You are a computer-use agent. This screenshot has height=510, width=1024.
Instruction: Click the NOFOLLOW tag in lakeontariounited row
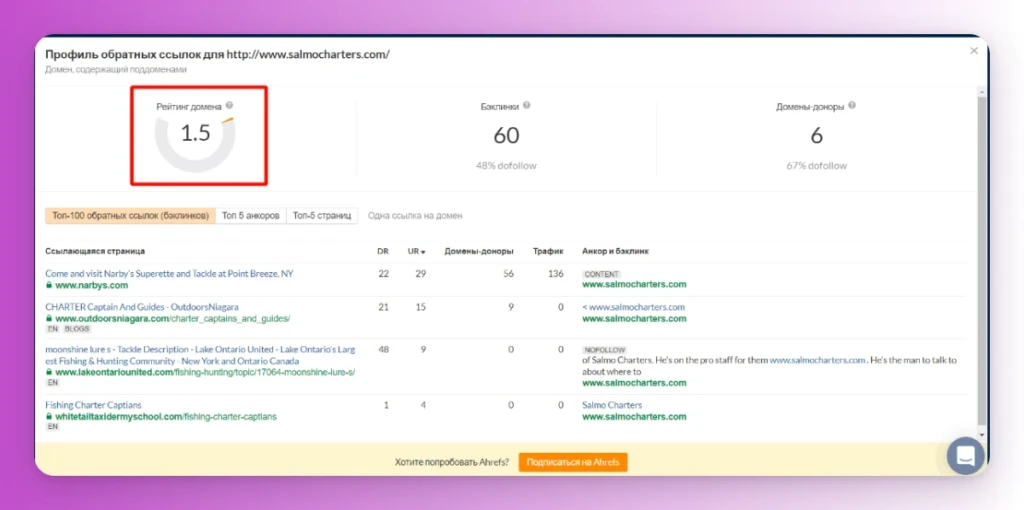pos(604,350)
